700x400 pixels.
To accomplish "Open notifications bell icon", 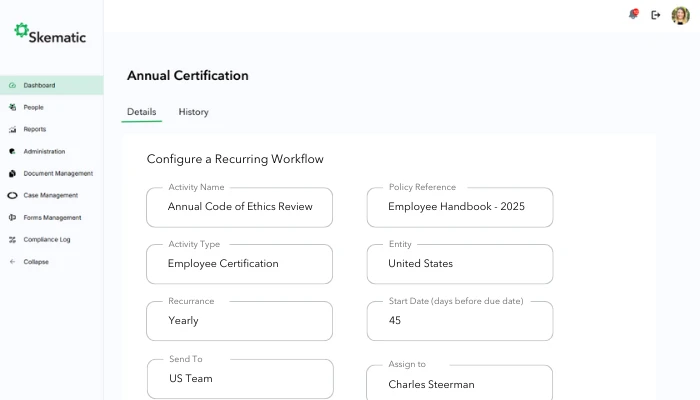I will 632,15.
